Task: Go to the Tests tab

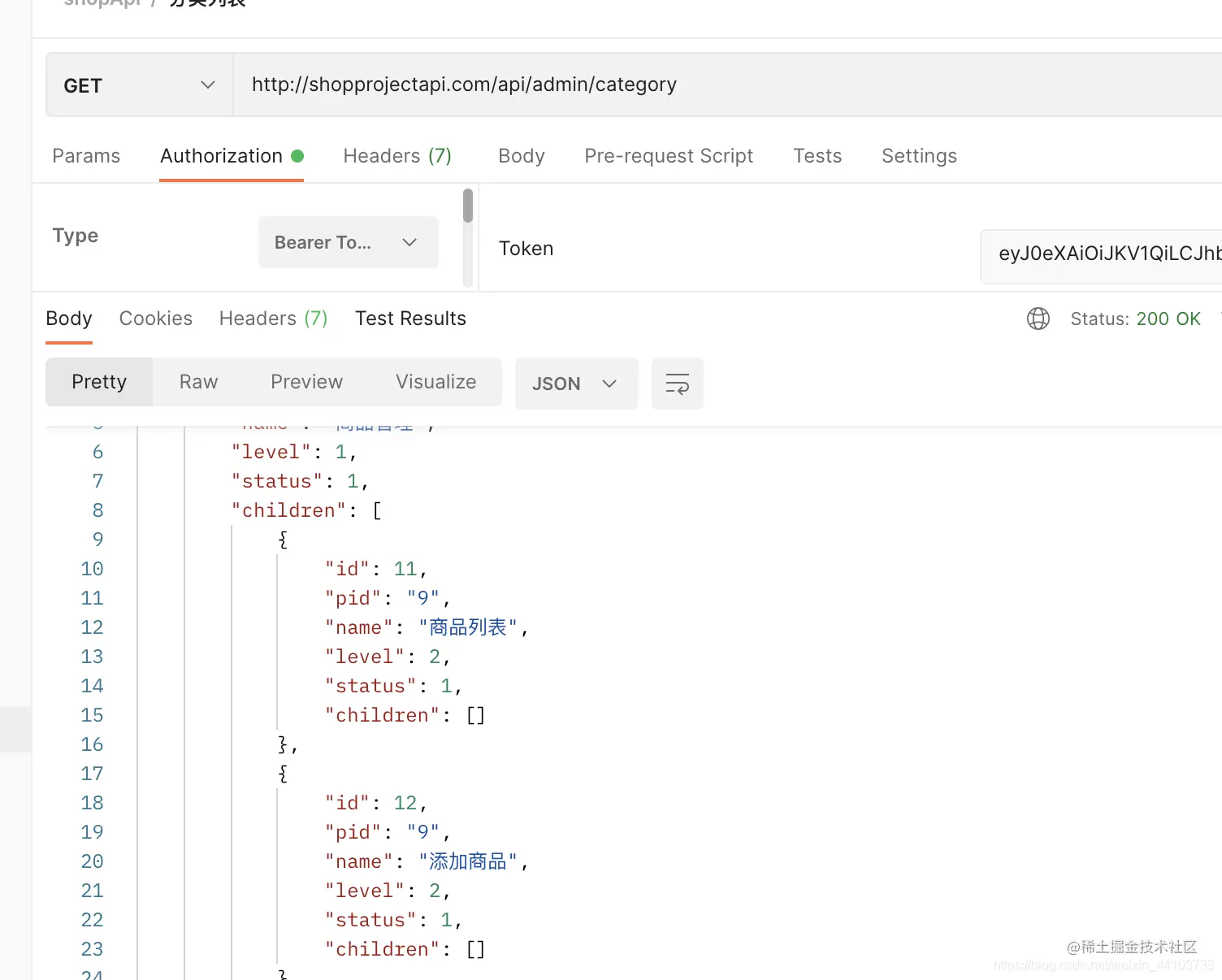Action: tap(817, 156)
